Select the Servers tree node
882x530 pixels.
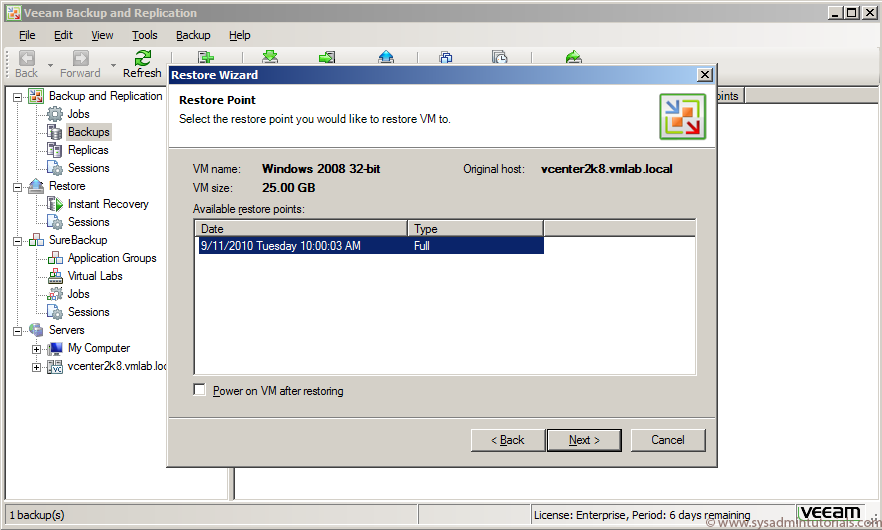(x=66, y=330)
